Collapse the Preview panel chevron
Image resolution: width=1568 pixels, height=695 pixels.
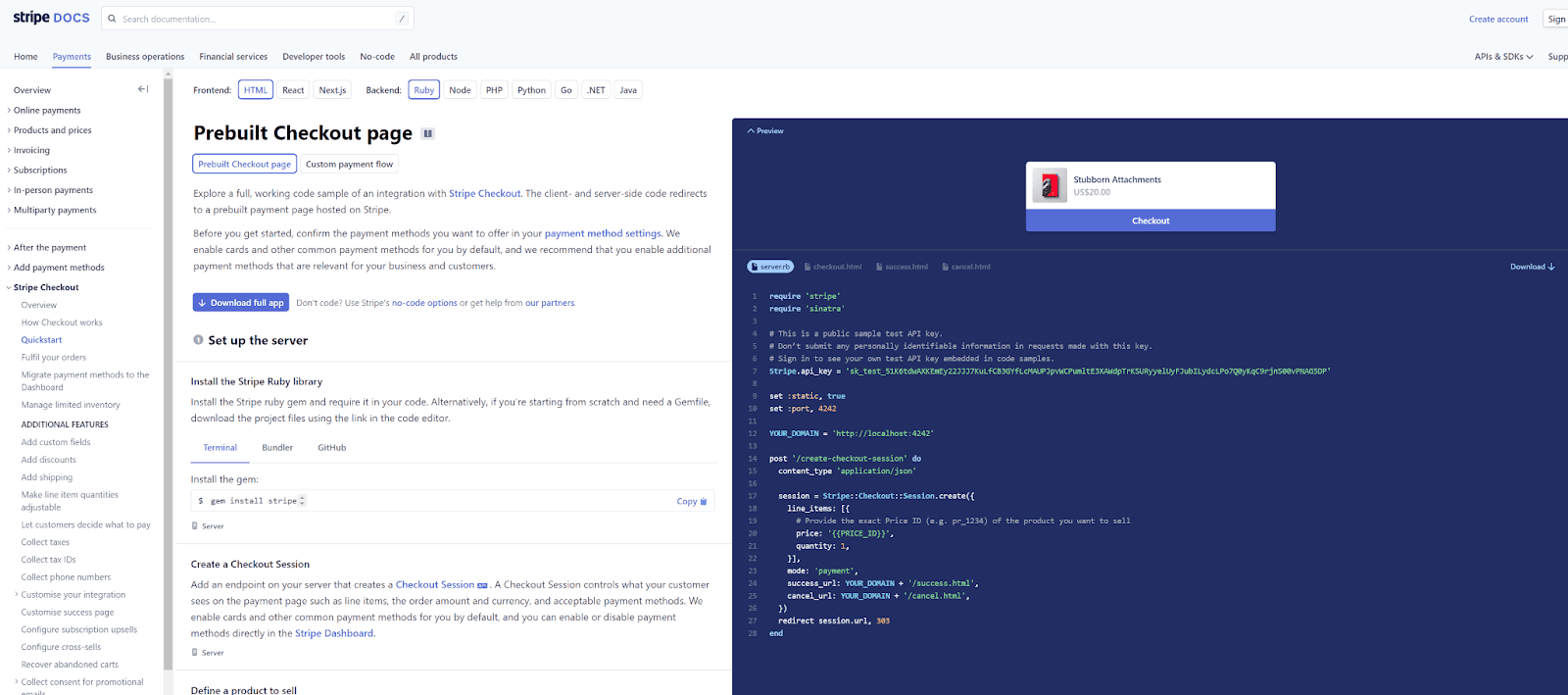click(751, 130)
